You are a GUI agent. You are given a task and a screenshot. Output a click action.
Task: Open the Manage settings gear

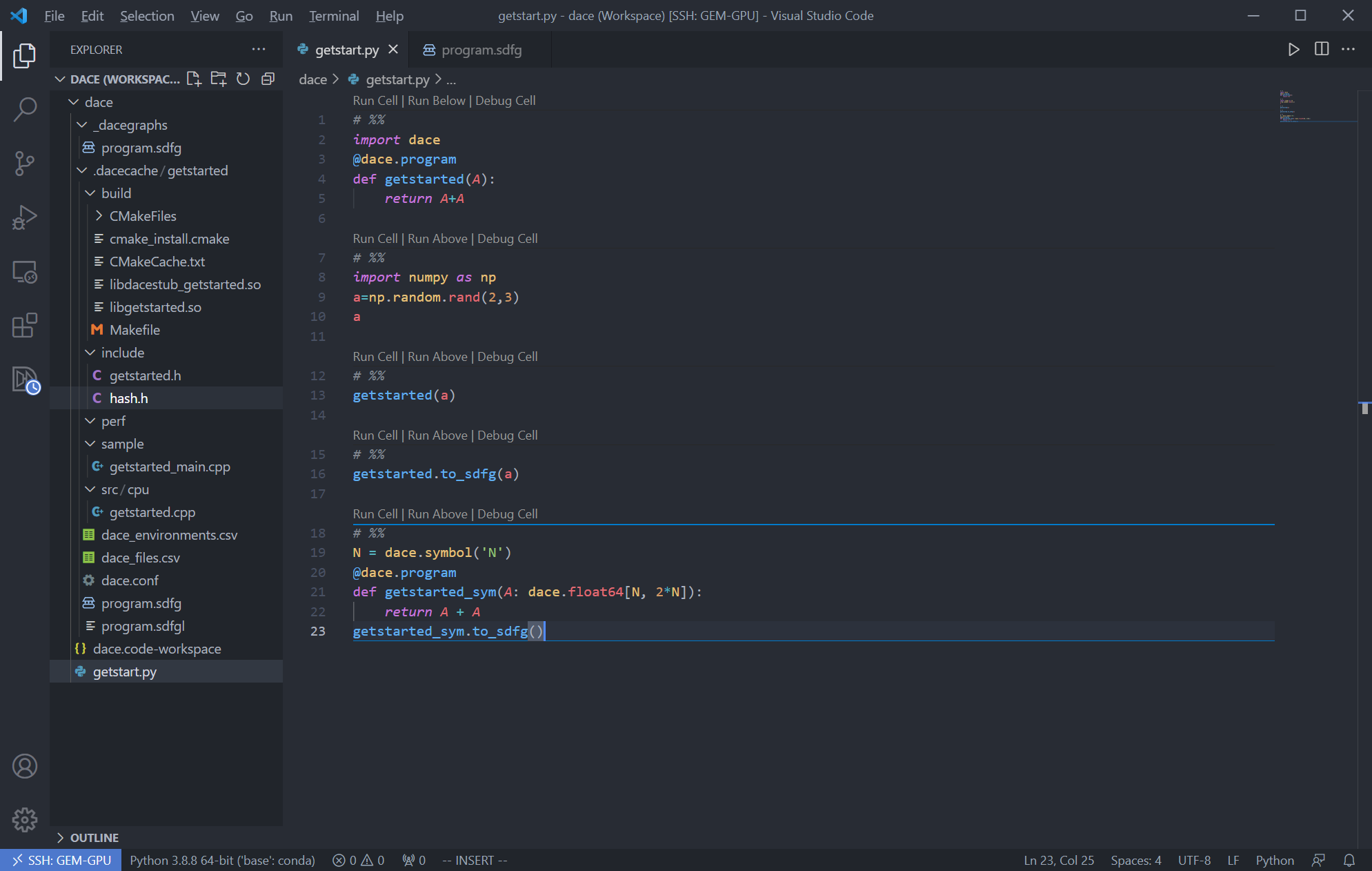coord(25,820)
